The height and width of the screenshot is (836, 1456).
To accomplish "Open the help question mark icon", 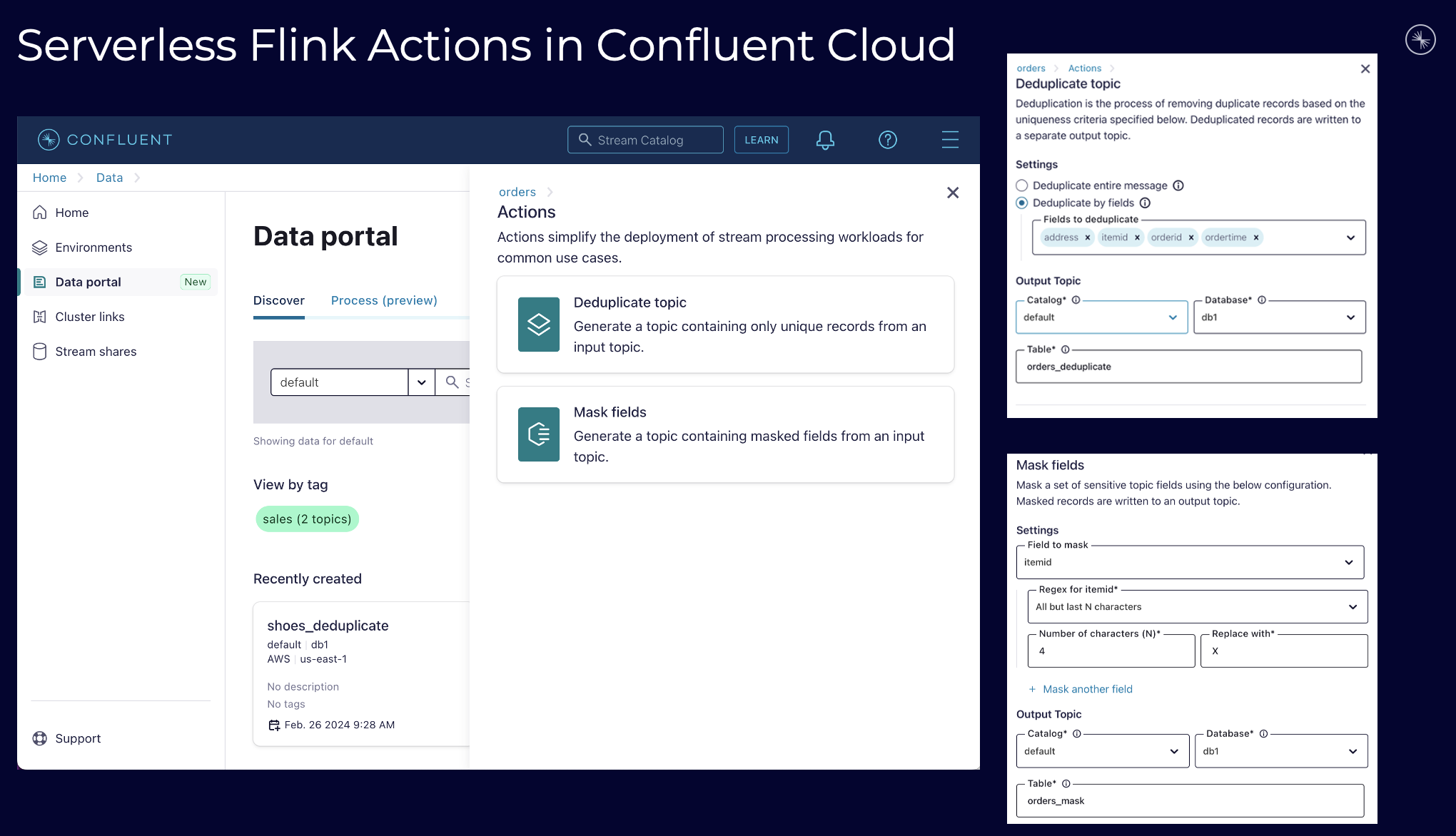I will [x=887, y=140].
